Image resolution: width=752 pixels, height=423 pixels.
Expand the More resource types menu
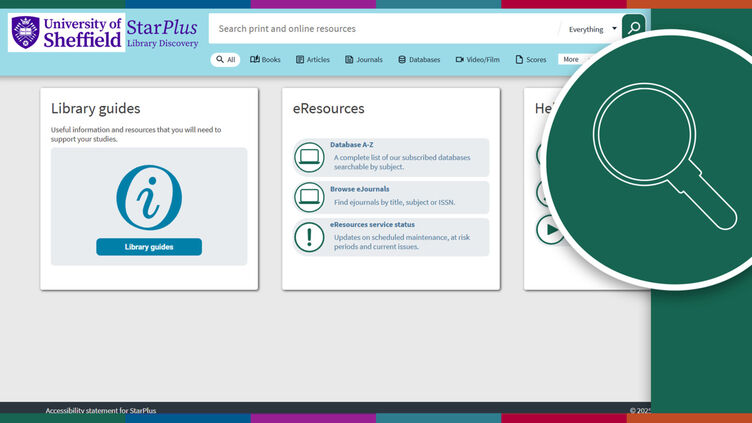(x=571, y=60)
